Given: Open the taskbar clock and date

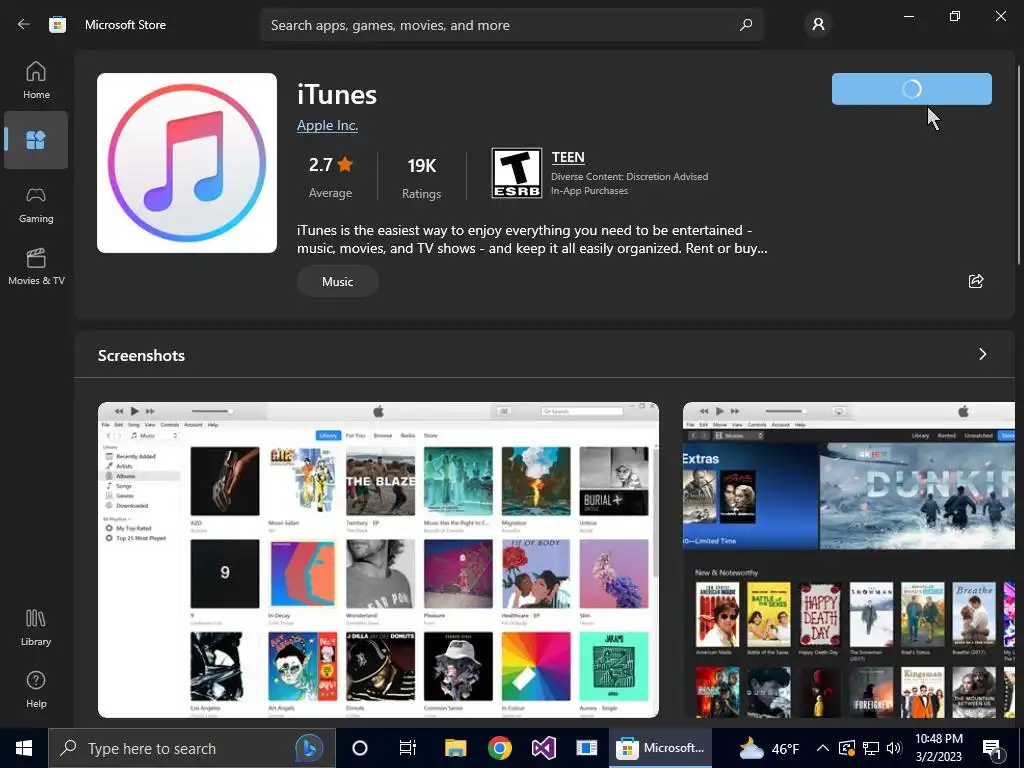Looking at the screenshot, I should click(x=938, y=748).
